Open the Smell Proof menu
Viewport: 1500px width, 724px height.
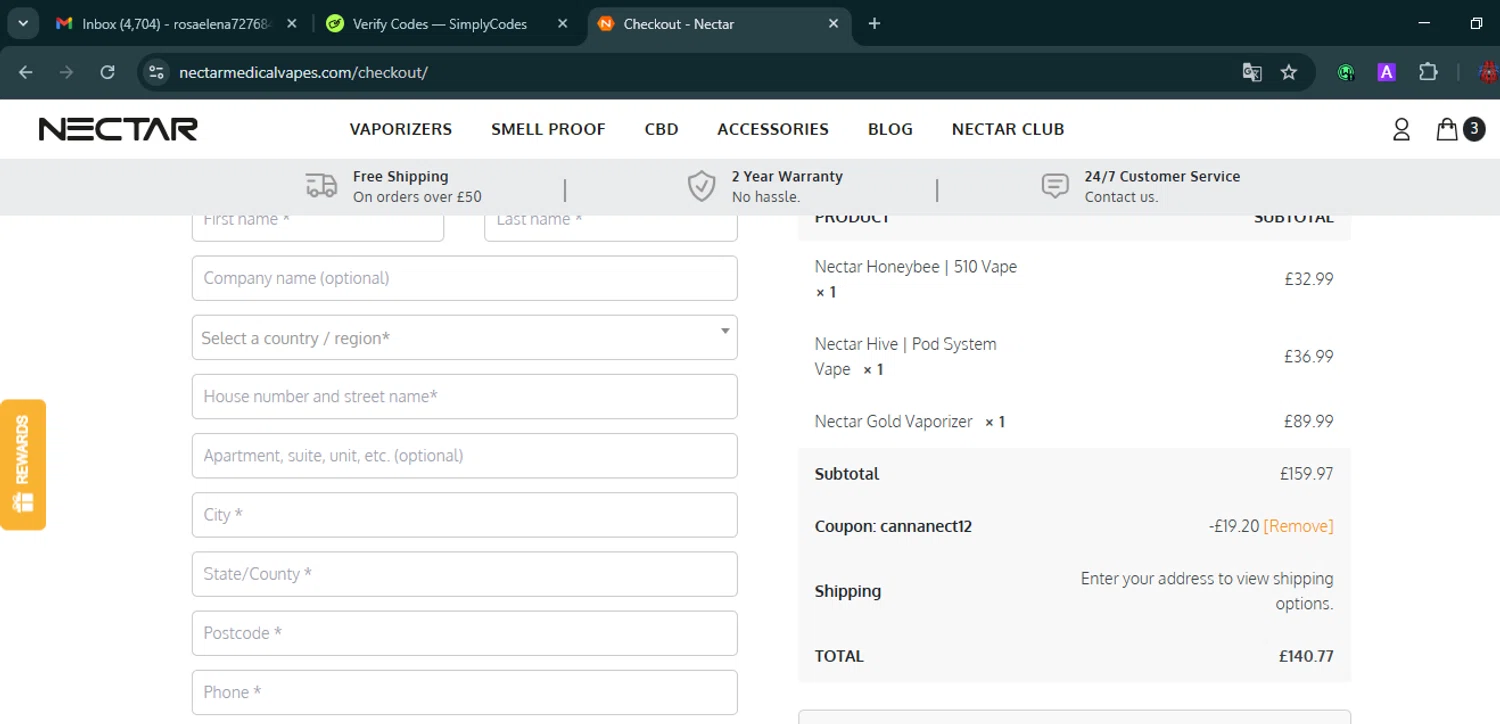click(548, 129)
